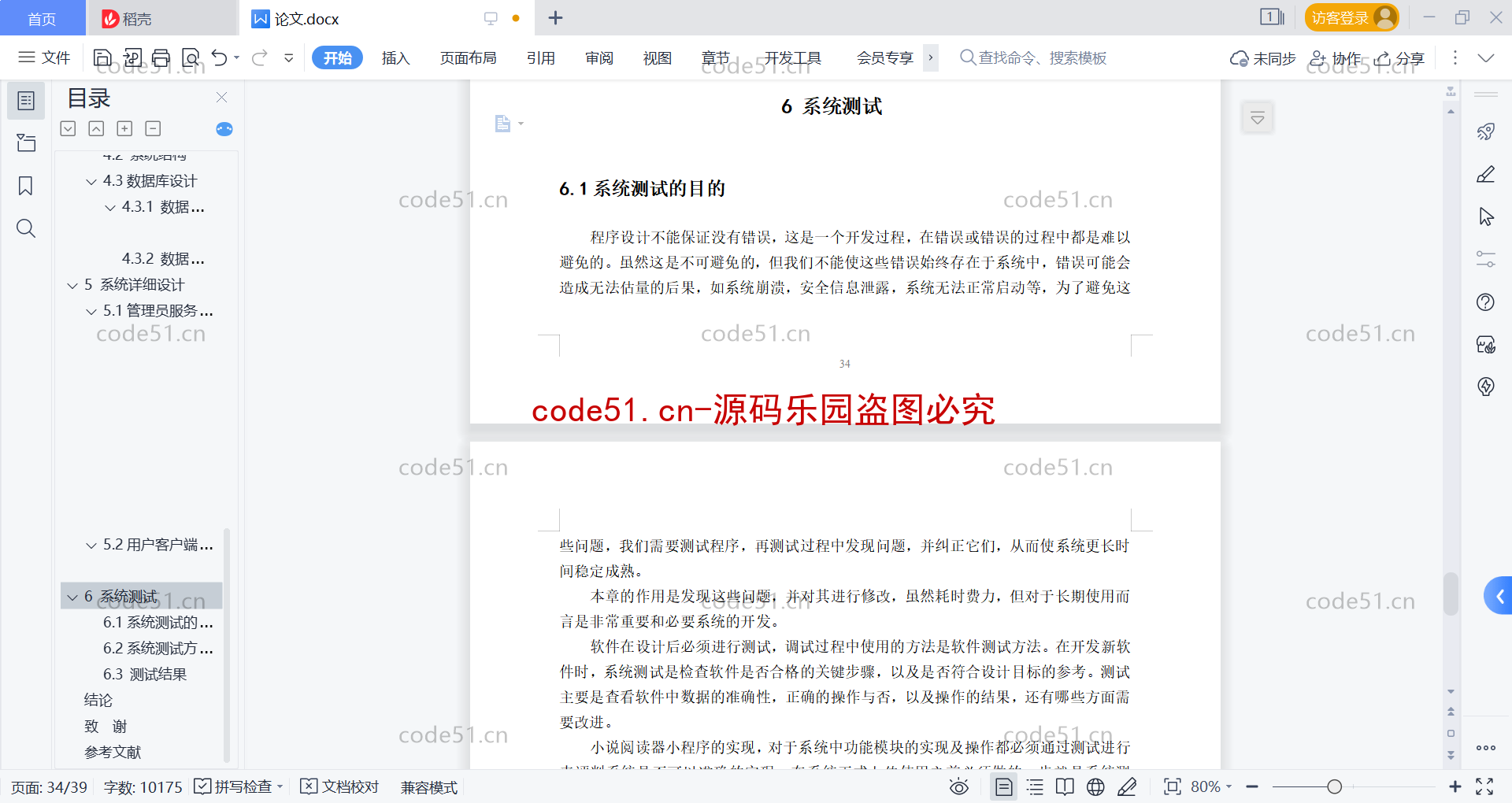The width and height of the screenshot is (1512, 803).
Task: Click the 分享 share button
Action: (x=1399, y=58)
